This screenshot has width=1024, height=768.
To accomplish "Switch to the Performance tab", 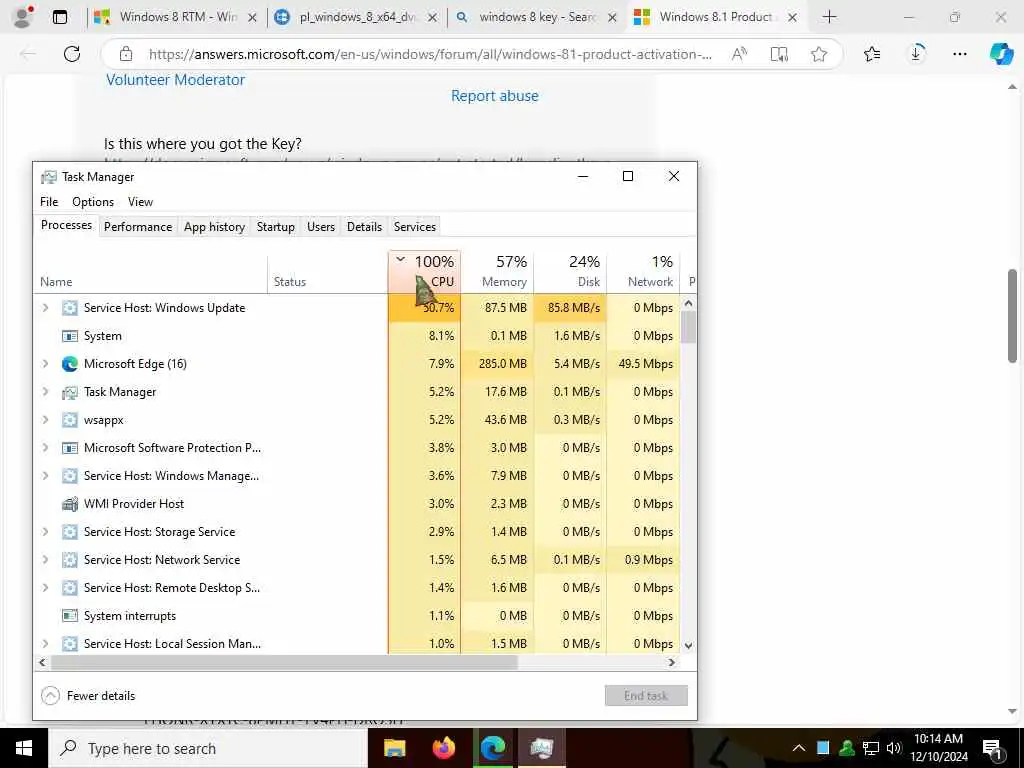I will tap(138, 227).
